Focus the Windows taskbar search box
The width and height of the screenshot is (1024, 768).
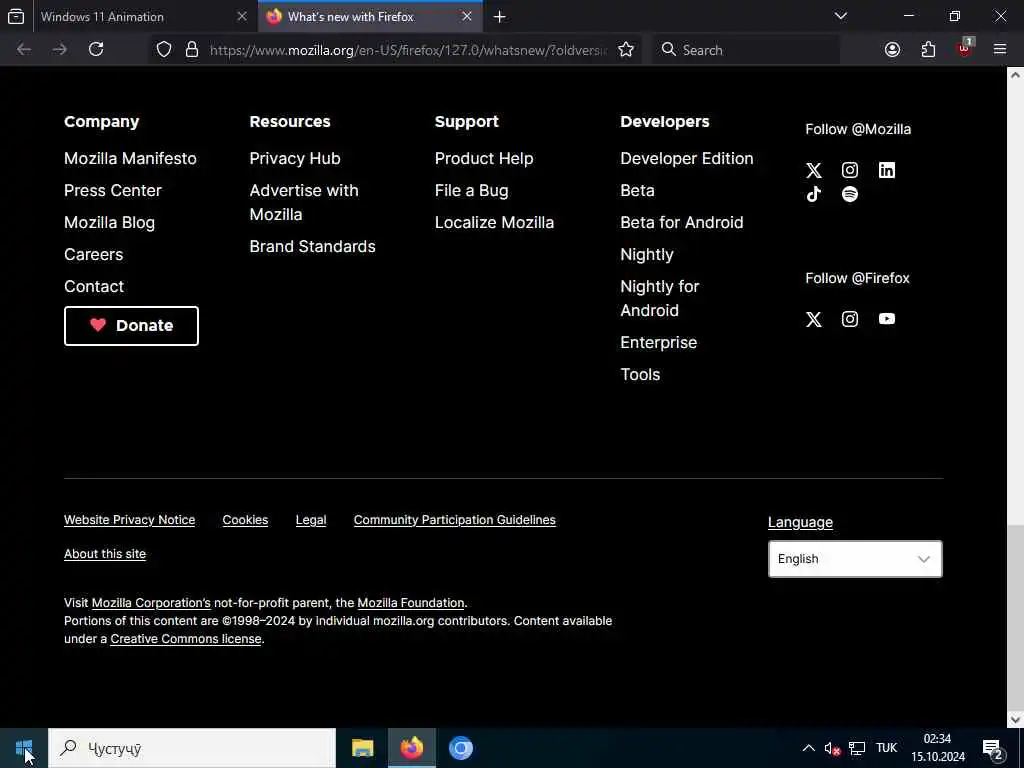click(x=192, y=748)
